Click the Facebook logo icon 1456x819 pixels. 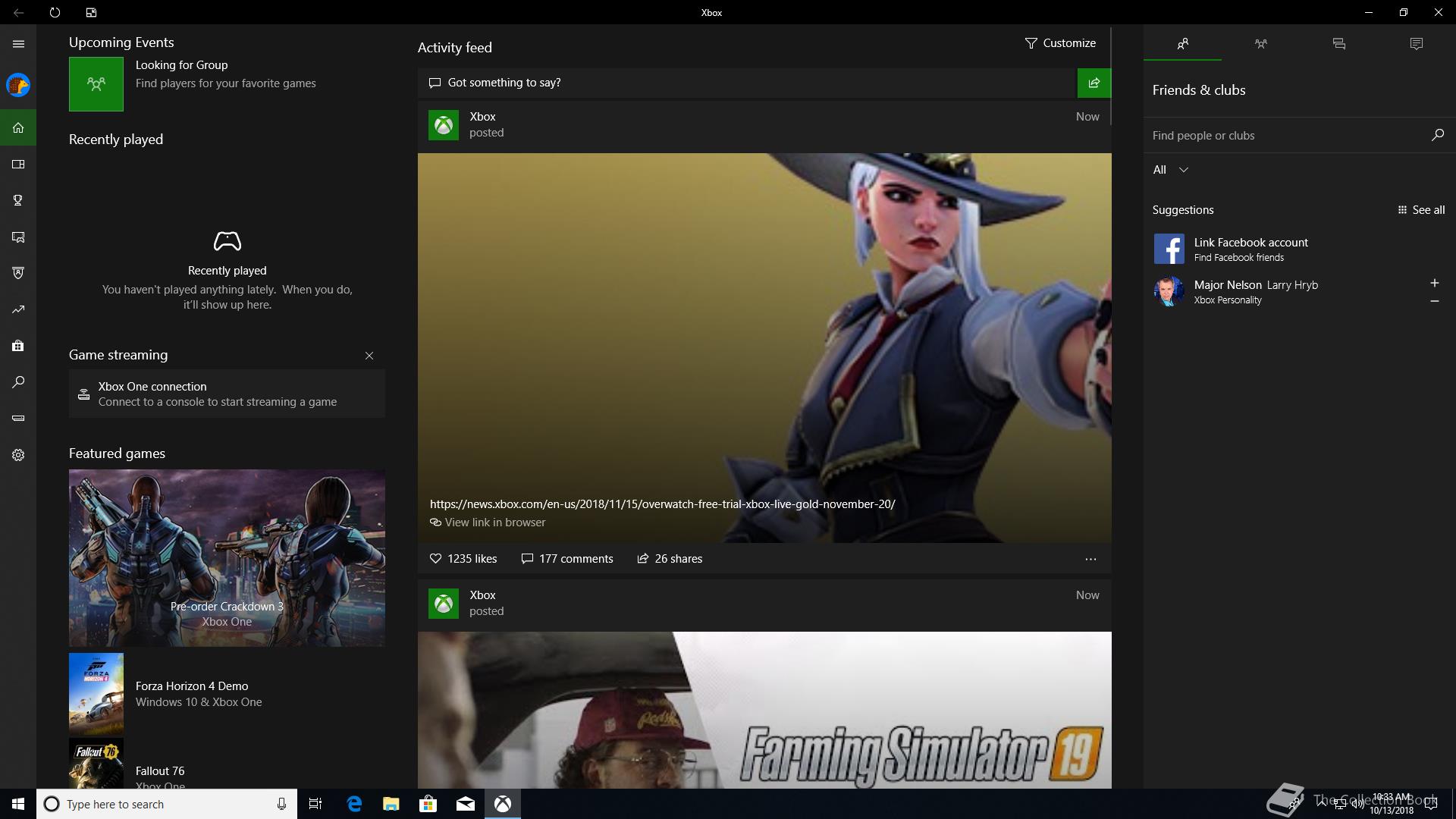pyautogui.click(x=1169, y=249)
